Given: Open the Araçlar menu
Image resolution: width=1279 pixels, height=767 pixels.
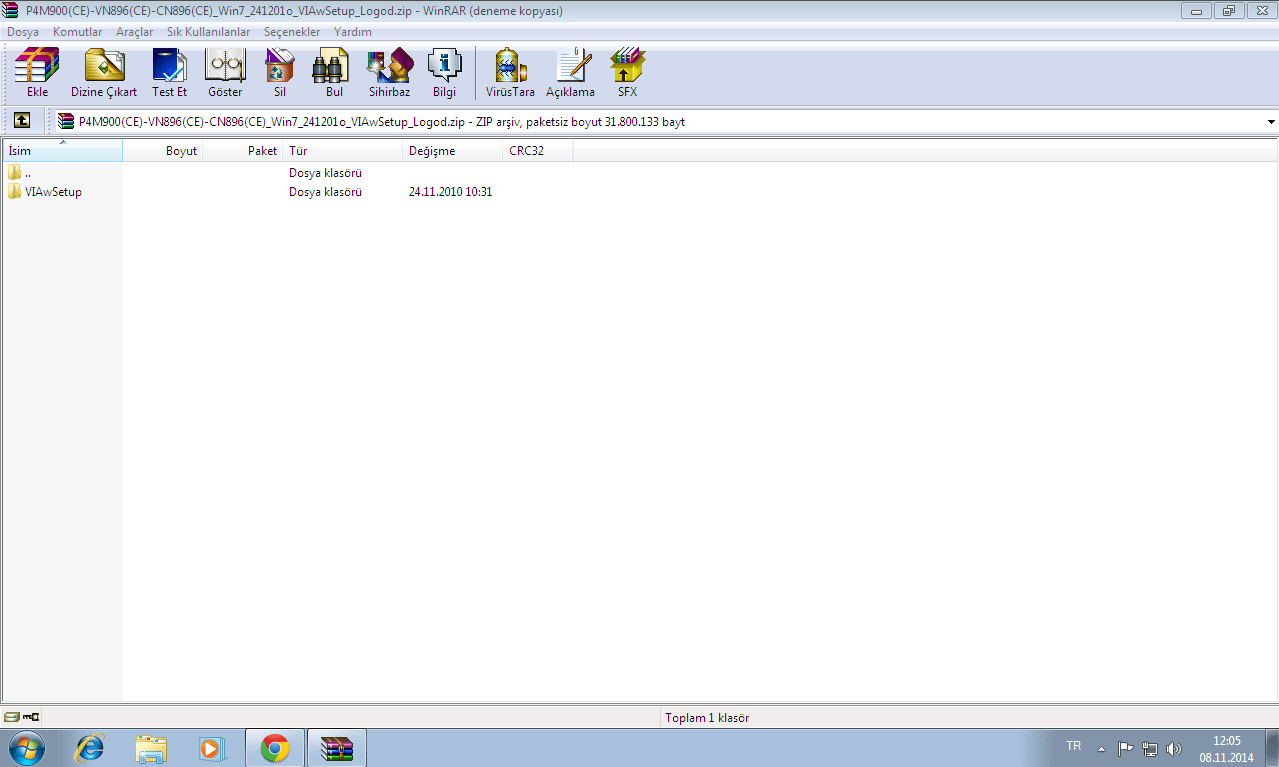Looking at the screenshot, I should click(x=135, y=32).
